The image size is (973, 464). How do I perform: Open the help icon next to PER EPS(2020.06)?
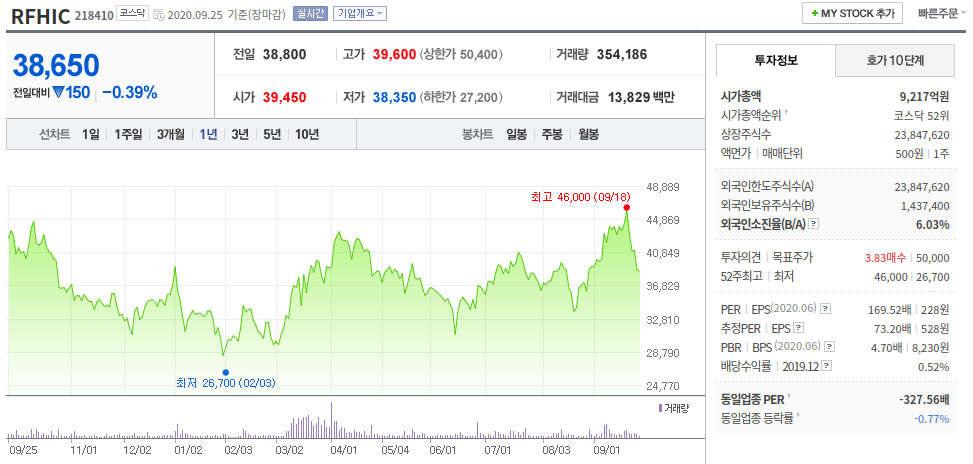(826, 308)
